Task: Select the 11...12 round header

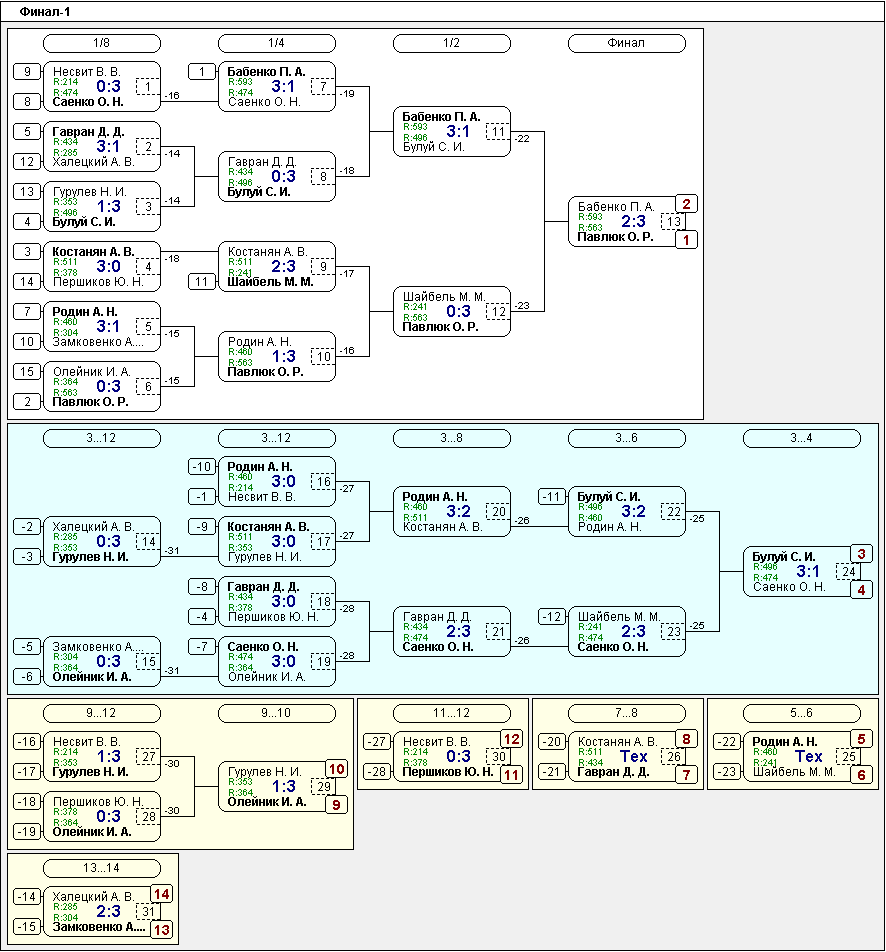Action: click(451, 713)
